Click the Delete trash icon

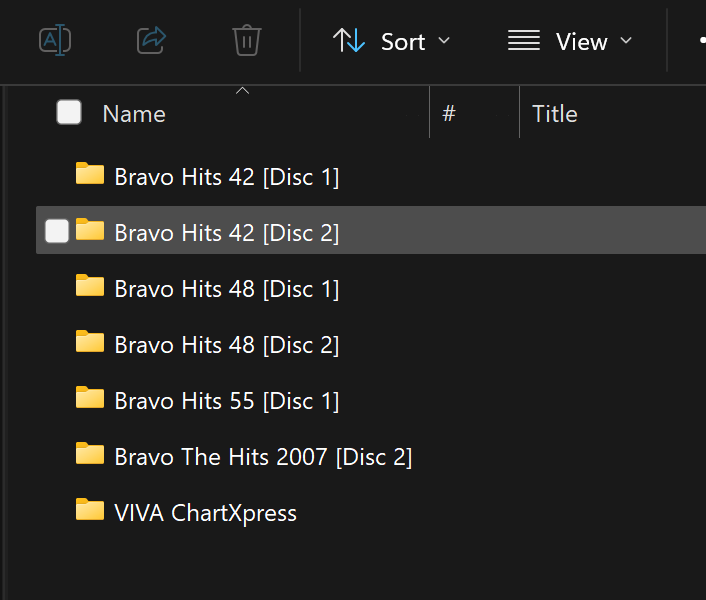(x=247, y=41)
